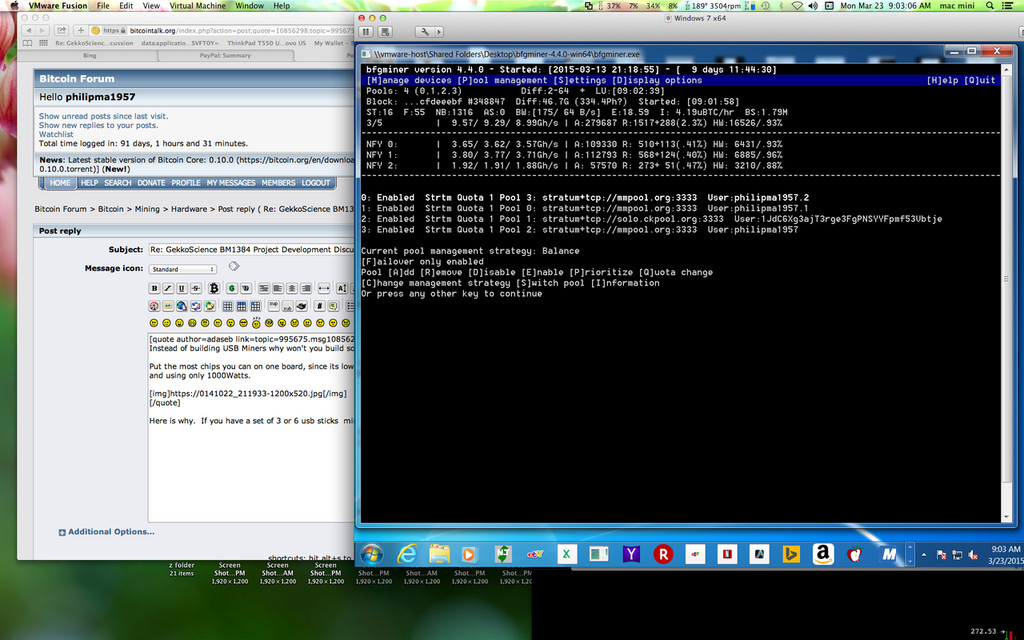Apply underline formatting in post editor
Screen dimensions: 1024x640
point(182,288)
